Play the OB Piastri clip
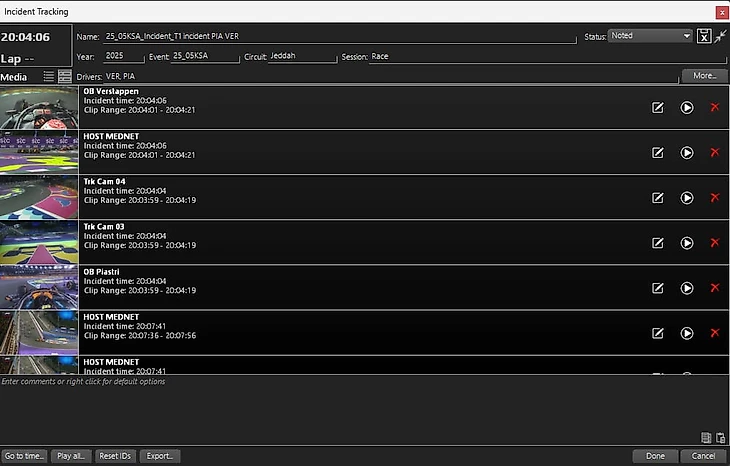The width and height of the screenshot is (730, 466). (687, 288)
